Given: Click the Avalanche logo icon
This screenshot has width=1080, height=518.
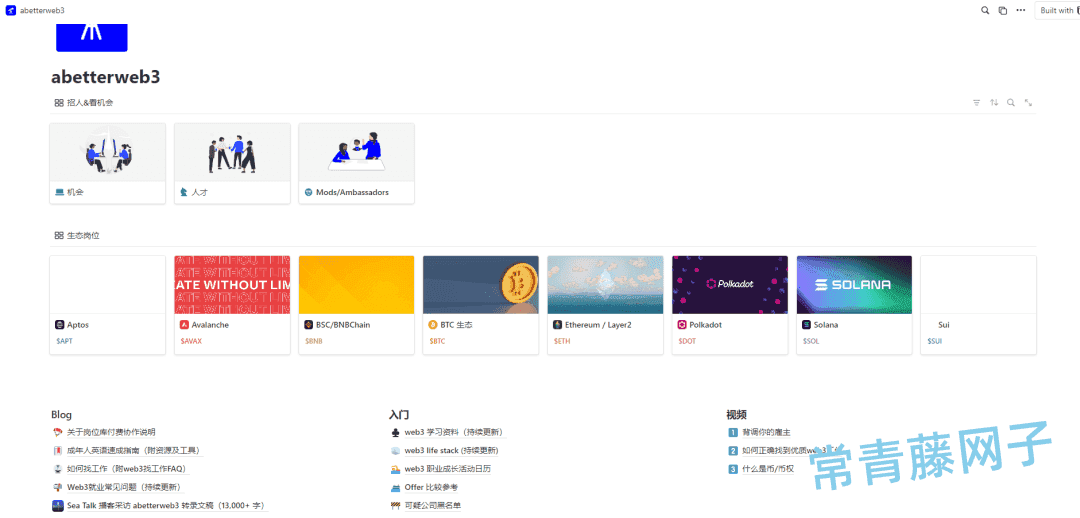Looking at the screenshot, I should [184, 324].
